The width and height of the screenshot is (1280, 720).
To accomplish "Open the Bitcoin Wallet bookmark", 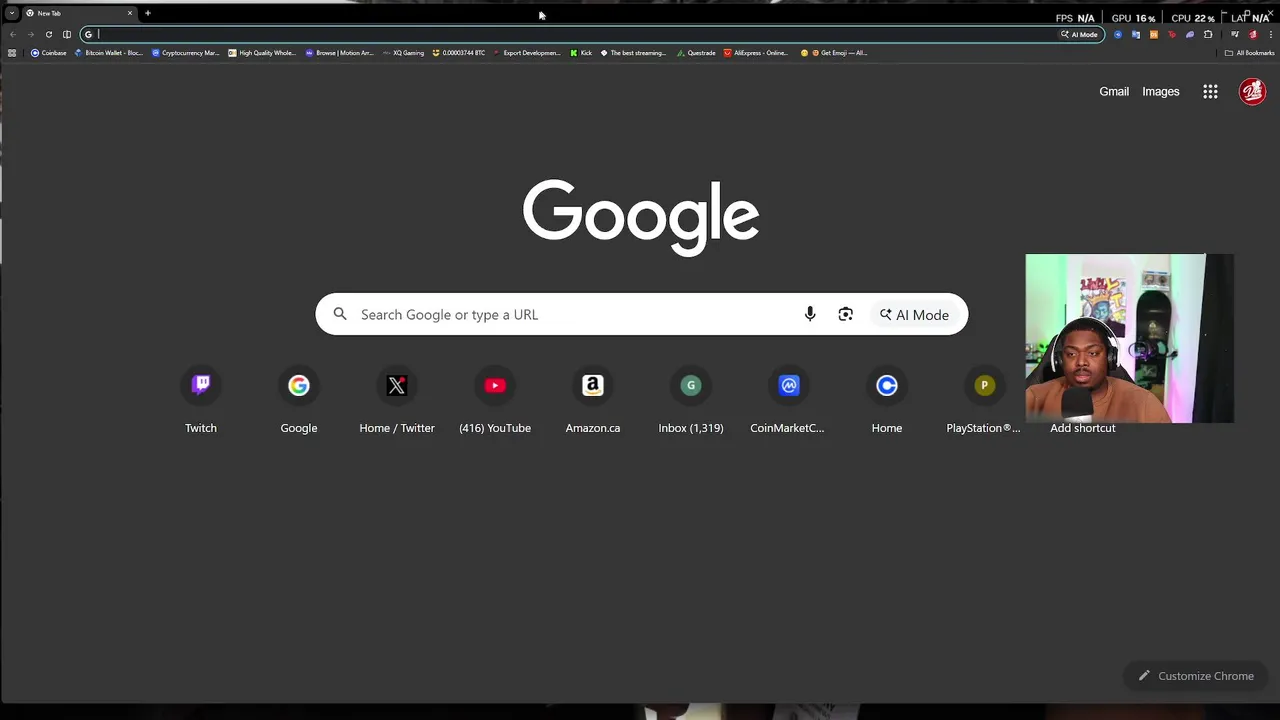I will pos(109,53).
